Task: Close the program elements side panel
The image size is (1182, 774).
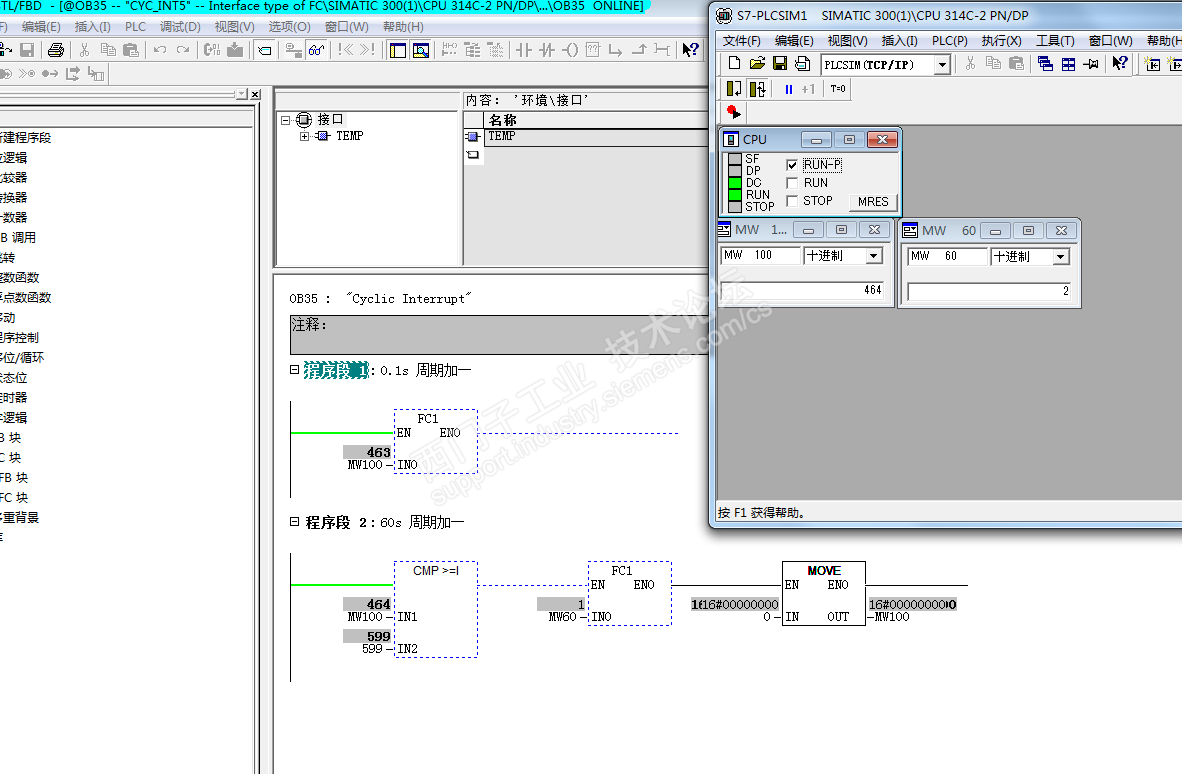Action: click(256, 94)
